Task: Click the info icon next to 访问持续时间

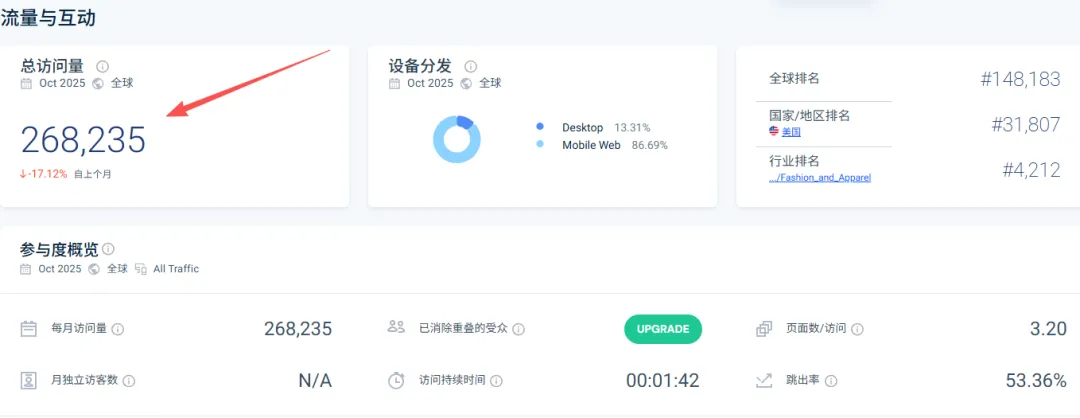Action: (x=497, y=380)
